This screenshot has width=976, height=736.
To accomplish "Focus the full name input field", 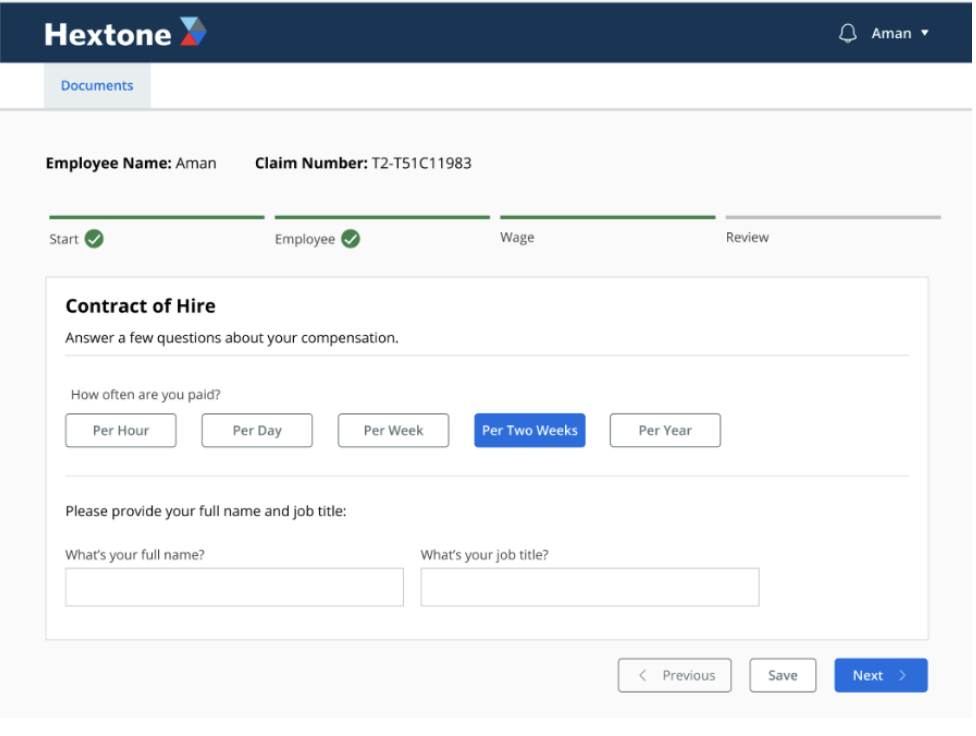I will [x=234, y=587].
